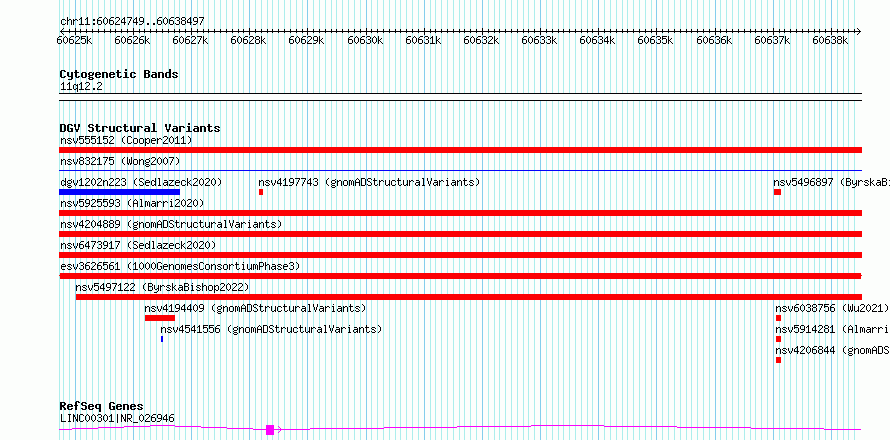Viewport: 890px width, 440px height.
Task: Click the Cytogenetic Bands track title
Action: [119, 74]
